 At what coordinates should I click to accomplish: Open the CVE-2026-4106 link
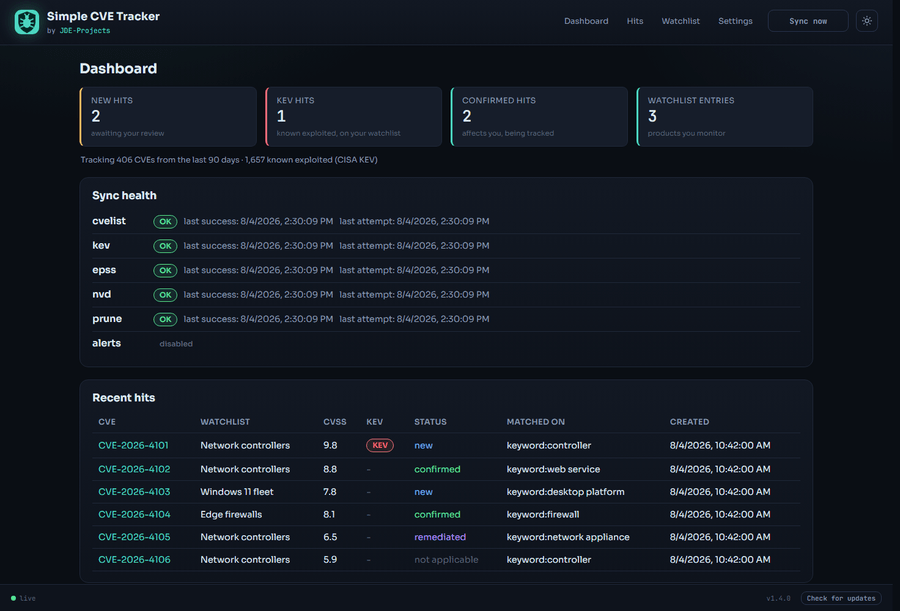[134, 559]
